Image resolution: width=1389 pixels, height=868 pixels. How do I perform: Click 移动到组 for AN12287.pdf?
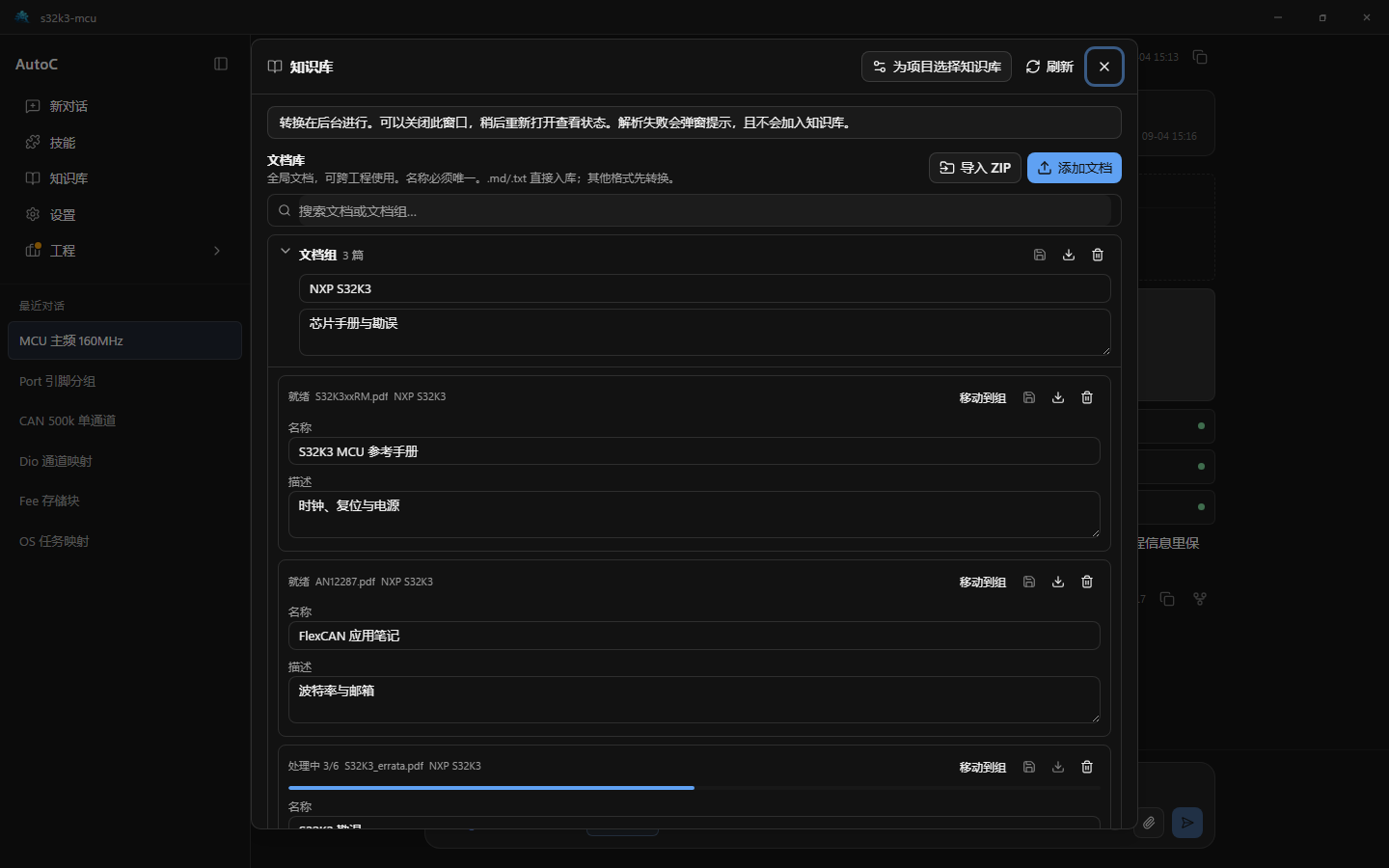click(982, 582)
